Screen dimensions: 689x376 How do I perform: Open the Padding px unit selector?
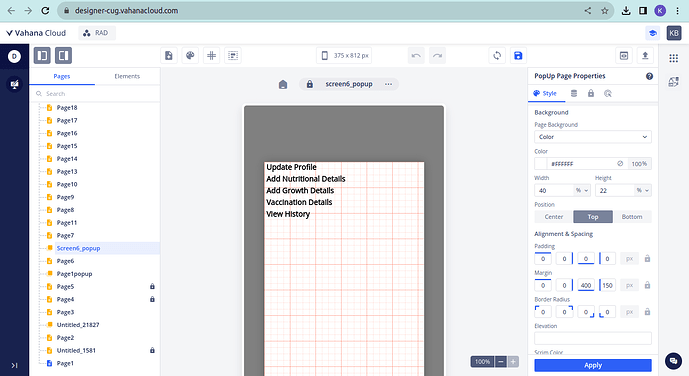[629, 259]
